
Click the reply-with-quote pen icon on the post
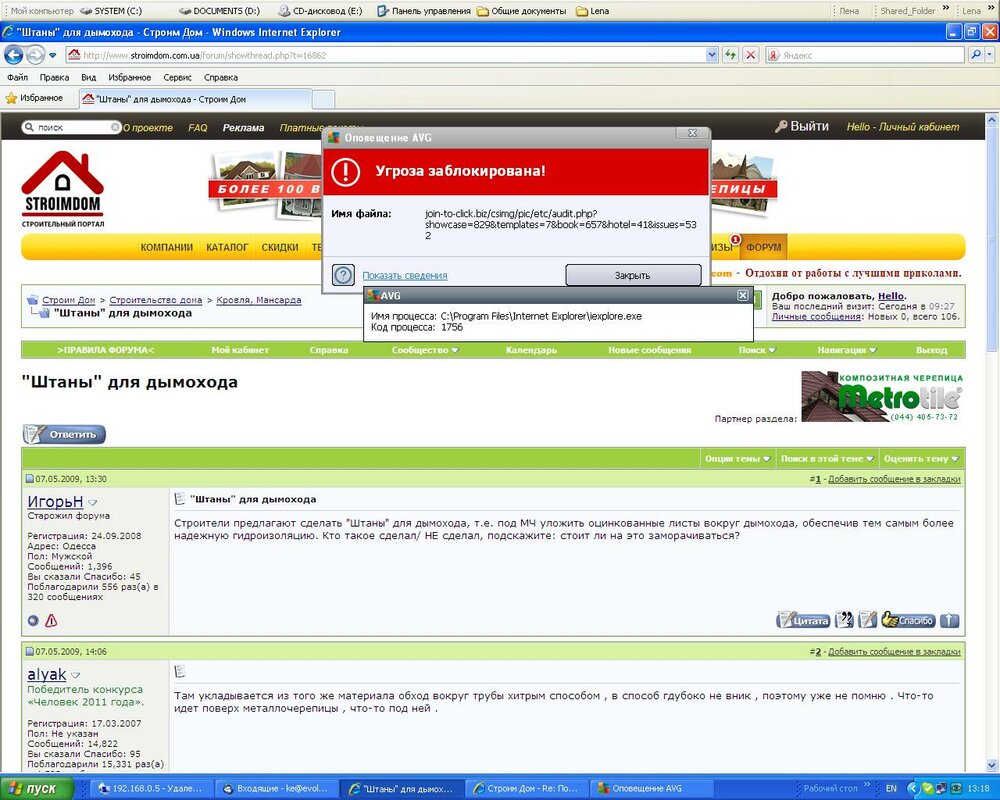pos(866,619)
